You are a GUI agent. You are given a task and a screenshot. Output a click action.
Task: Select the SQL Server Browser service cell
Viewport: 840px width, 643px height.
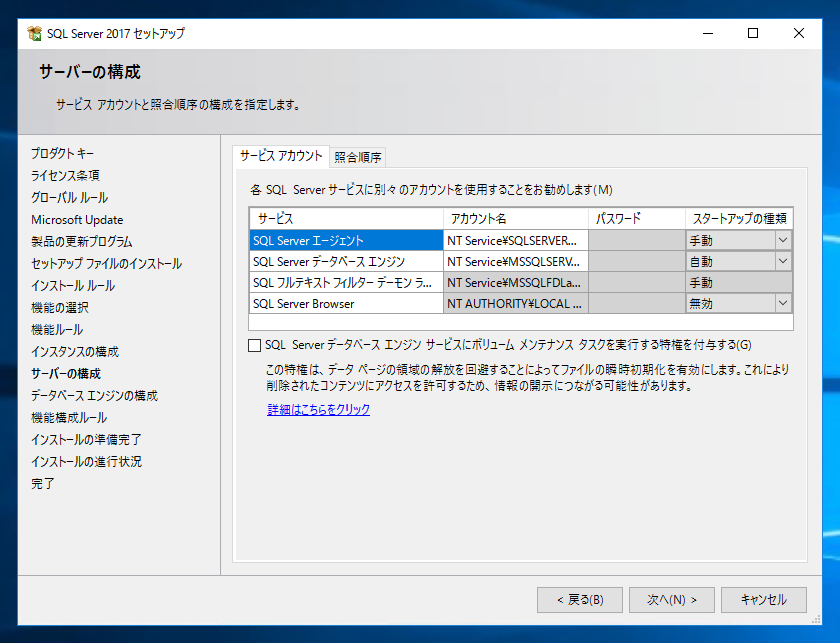346,303
